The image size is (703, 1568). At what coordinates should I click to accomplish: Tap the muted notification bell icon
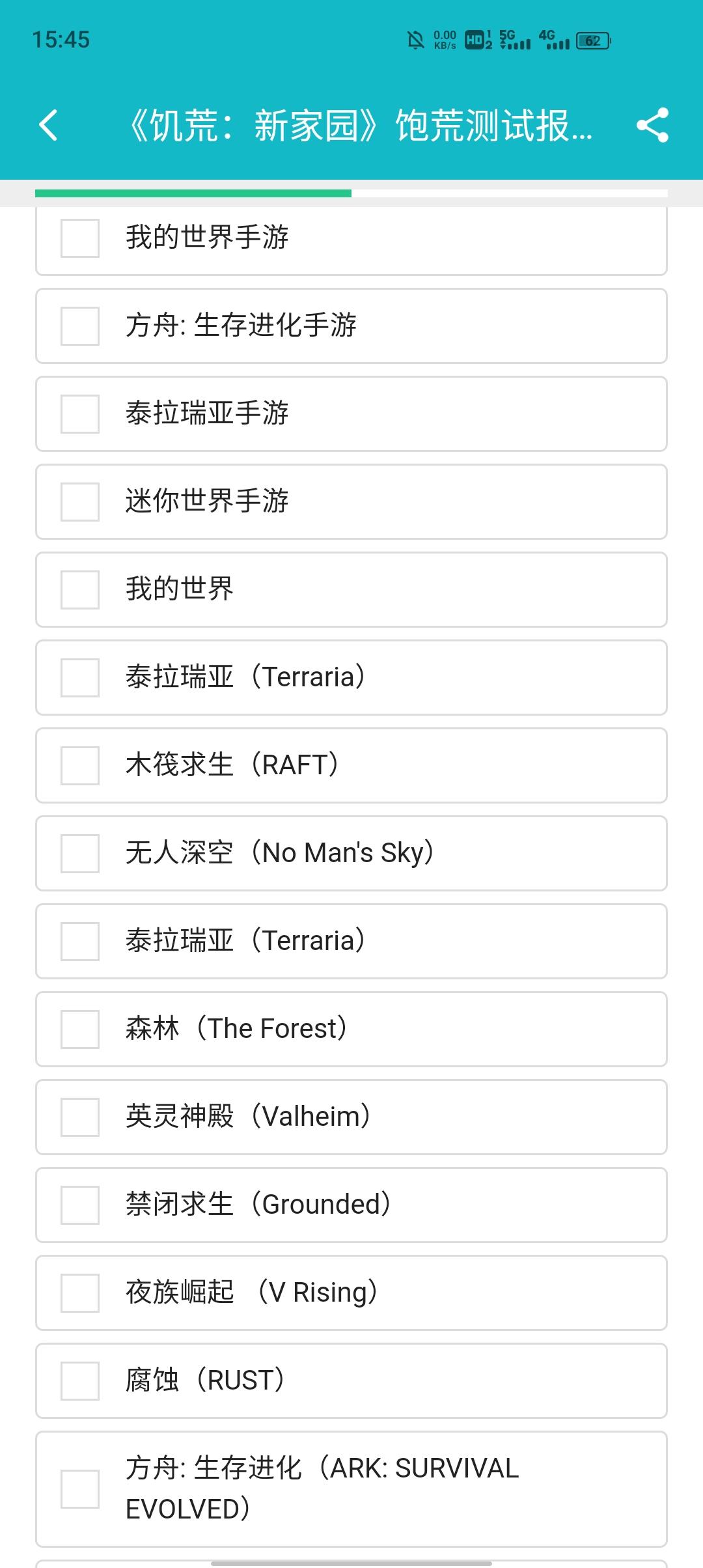pos(415,40)
